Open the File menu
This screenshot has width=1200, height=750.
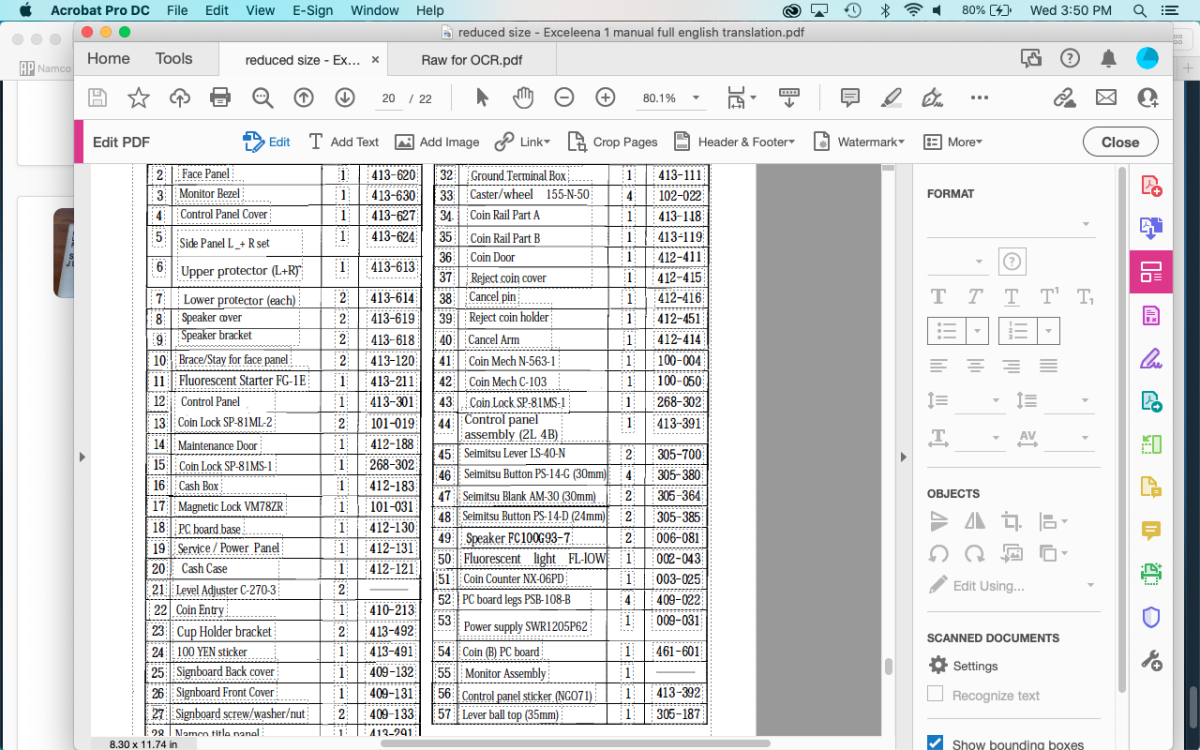point(177,10)
